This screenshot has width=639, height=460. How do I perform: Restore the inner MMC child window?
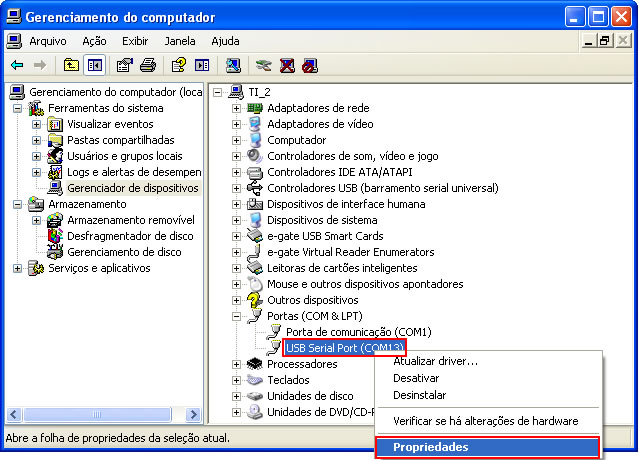[x=604, y=41]
